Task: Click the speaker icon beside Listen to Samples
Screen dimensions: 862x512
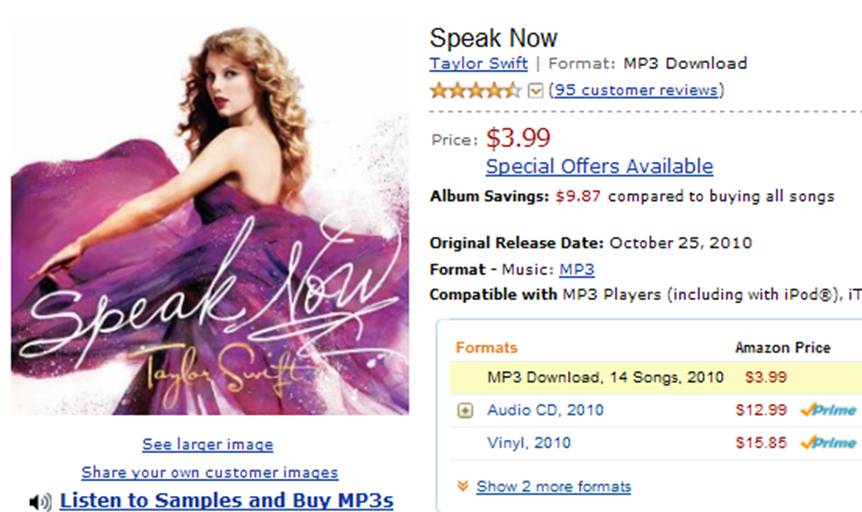Action: pos(40,502)
